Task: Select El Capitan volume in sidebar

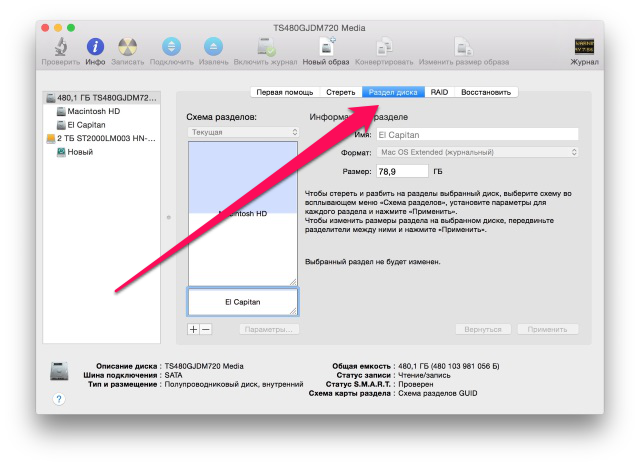Action: click(86, 125)
